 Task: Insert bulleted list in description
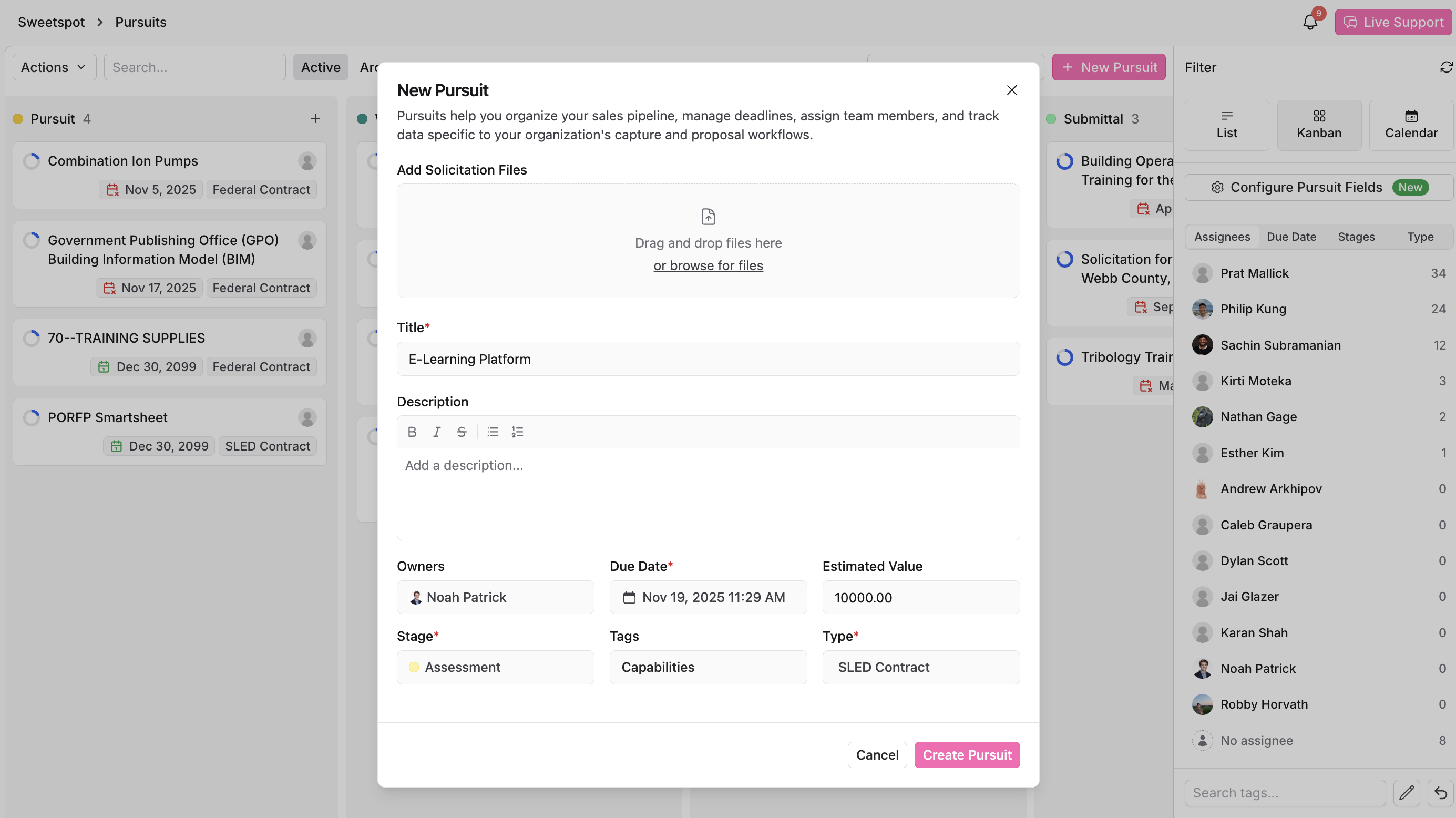(x=493, y=432)
